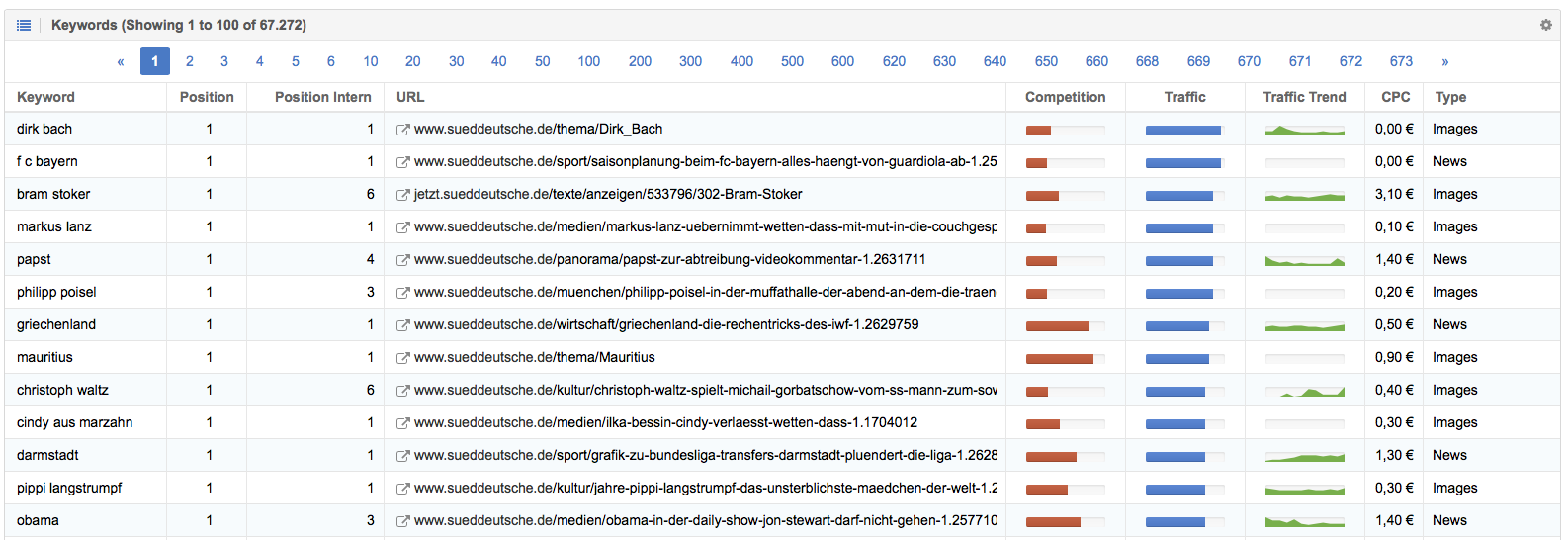Sort by Traffic Trend column header
The height and width of the screenshot is (540, 1568).
1304,97
